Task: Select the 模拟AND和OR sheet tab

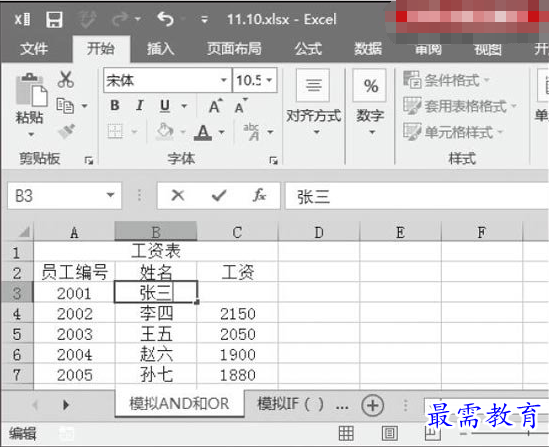Action: point(179,404)
